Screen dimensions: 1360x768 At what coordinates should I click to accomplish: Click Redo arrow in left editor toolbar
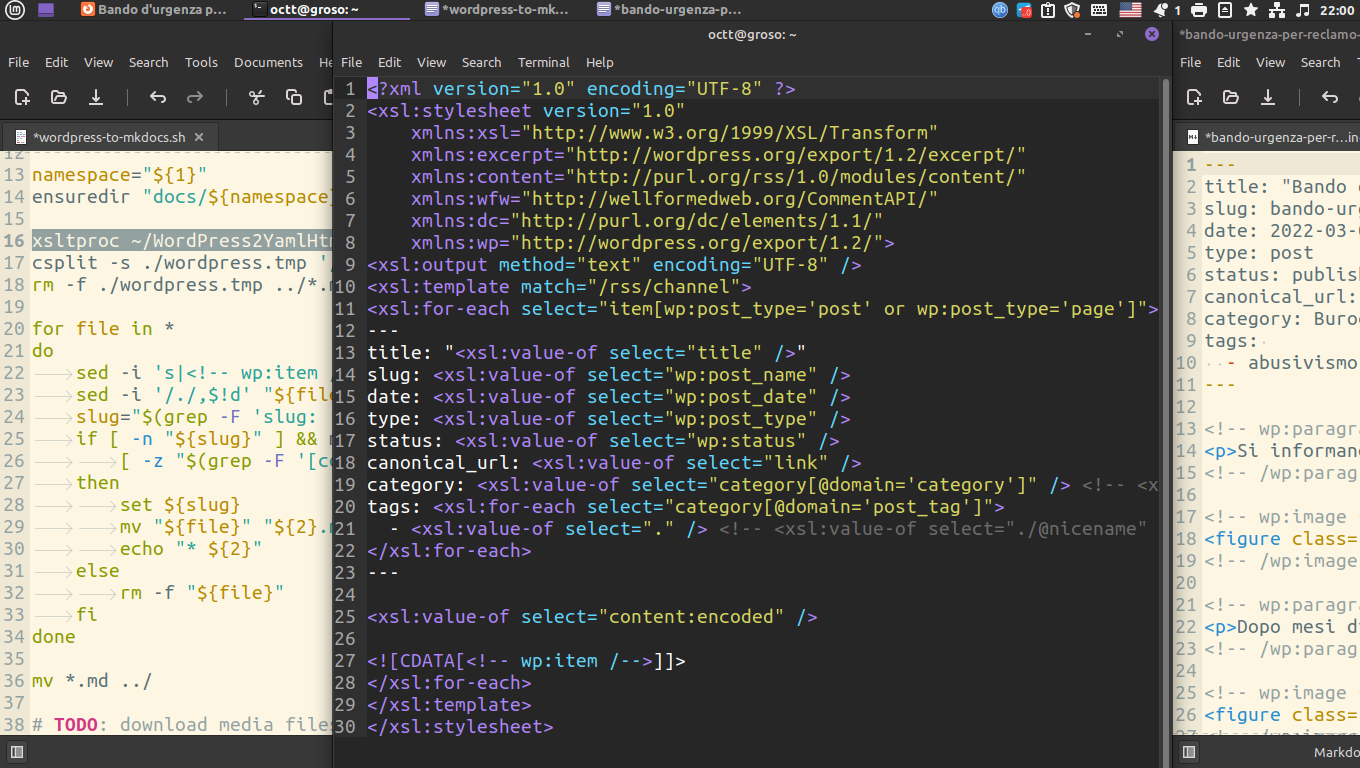click(x=195, y=97)
